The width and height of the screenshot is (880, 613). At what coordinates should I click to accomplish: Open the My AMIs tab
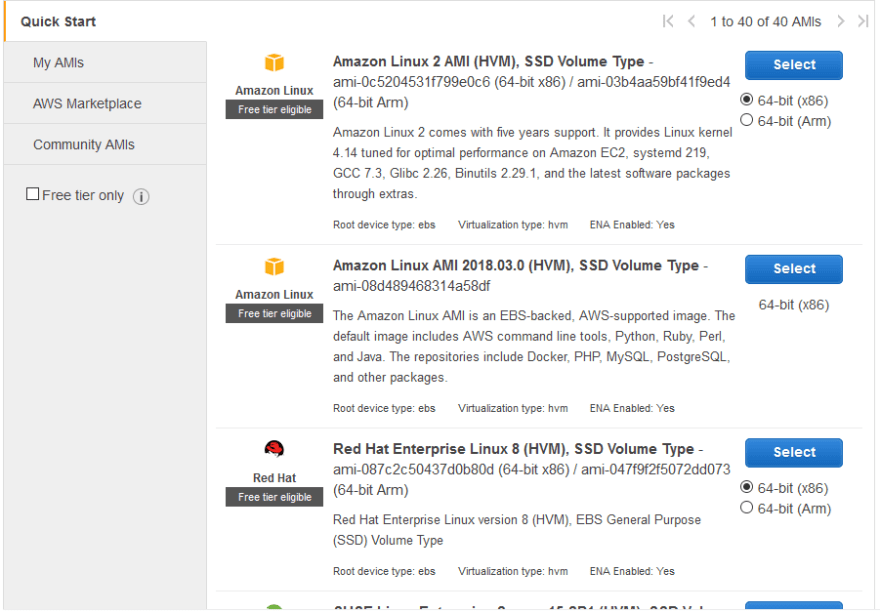pyautogui.click(x=105, y=62)
